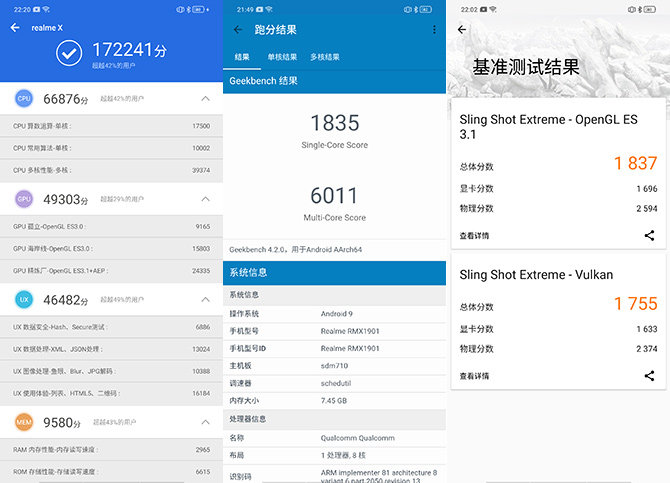670x483 pixels.
Task: Select GPU OpenGL ES3.0 row scoring 9165
Action: (x=111, y=227)
